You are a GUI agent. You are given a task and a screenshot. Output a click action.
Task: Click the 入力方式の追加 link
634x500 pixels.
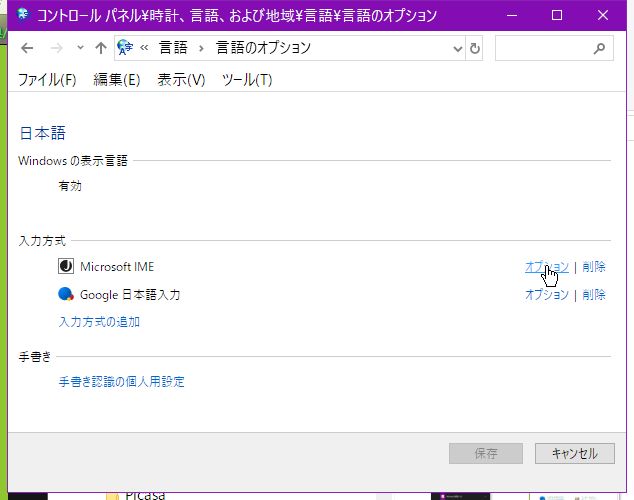(x=99, y=322)
